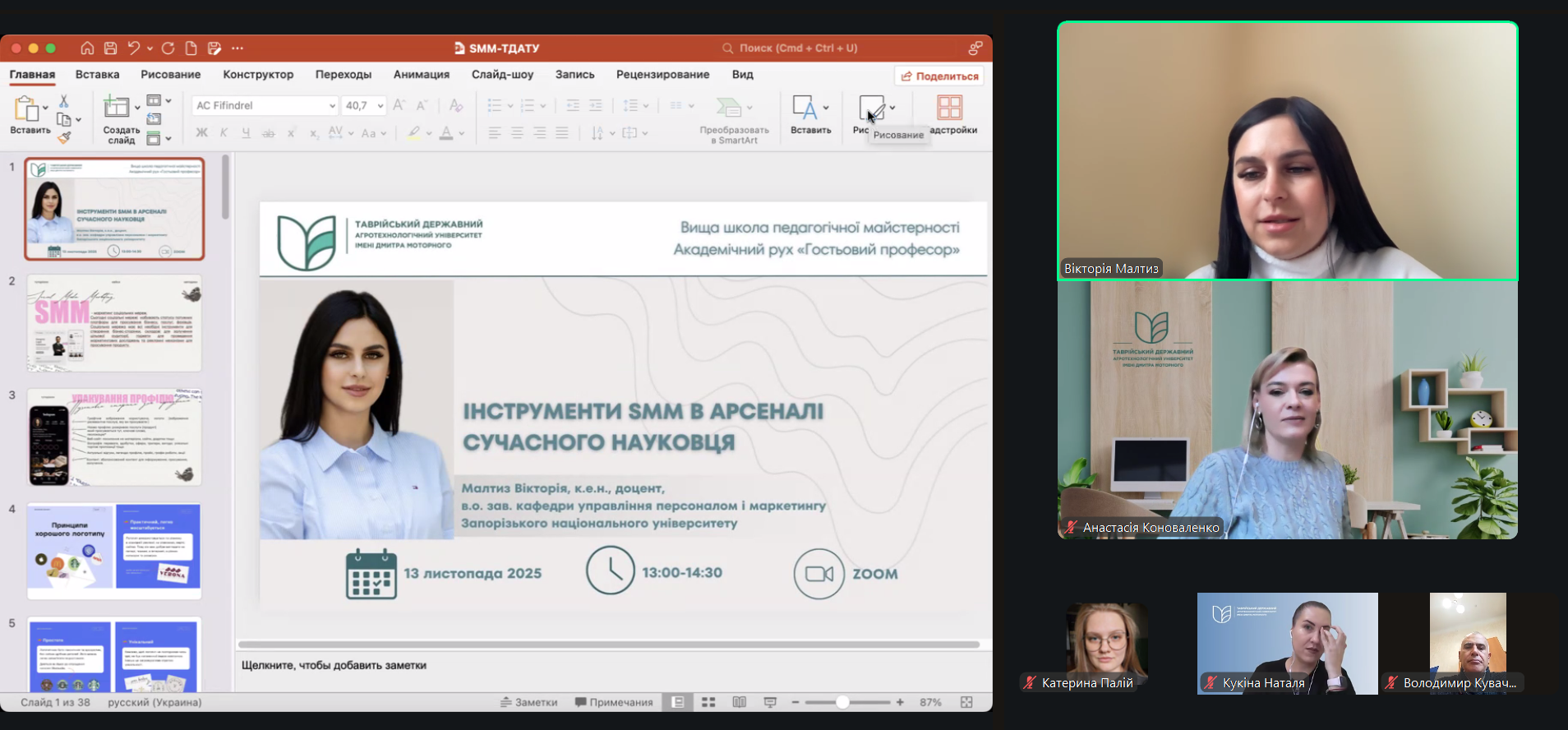Click the Save floppy disk icon
The height and width of the screenshot is (730, 1568).
[110, 49]
